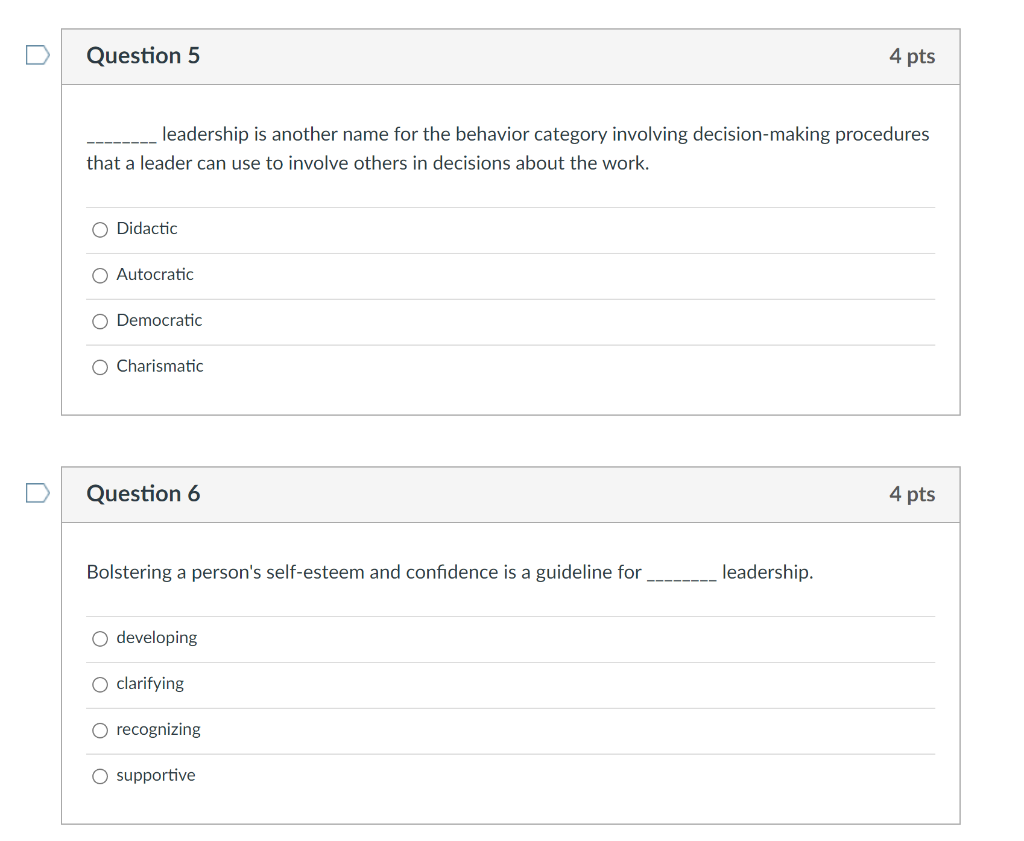Mark the Charismatic radio circle

(100, 367)
